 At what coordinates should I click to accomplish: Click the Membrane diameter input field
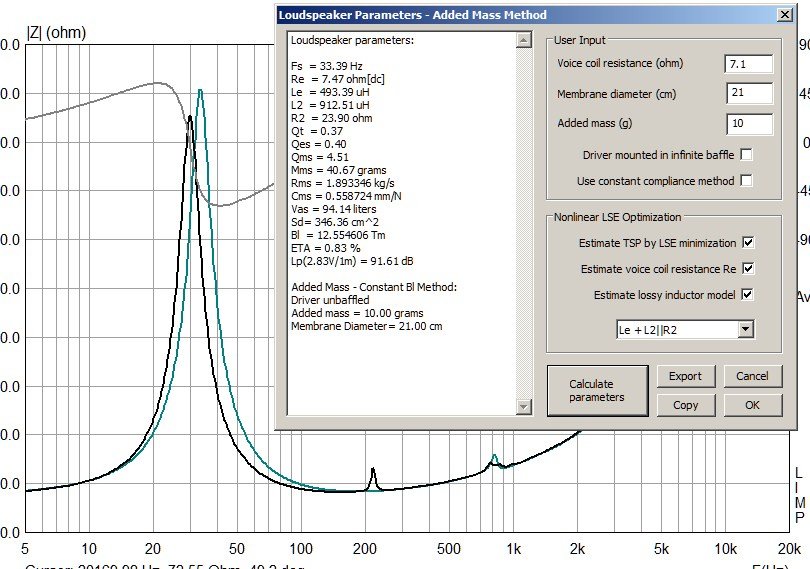click(x=749, y=93)
